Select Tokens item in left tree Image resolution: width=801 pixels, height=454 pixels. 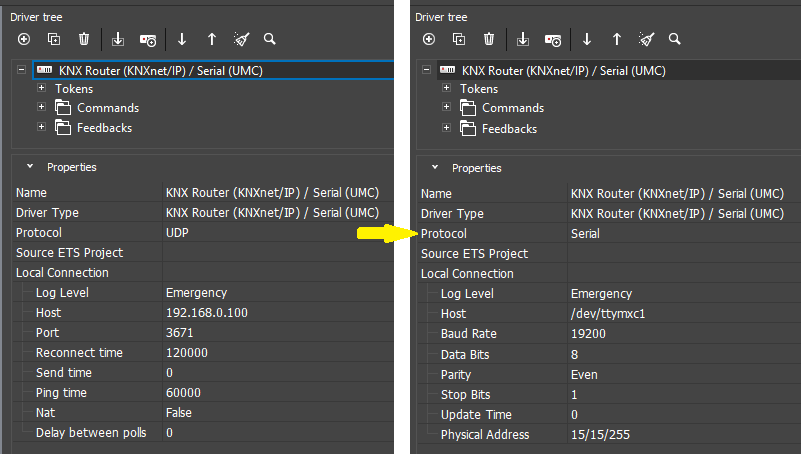point(74,89)
